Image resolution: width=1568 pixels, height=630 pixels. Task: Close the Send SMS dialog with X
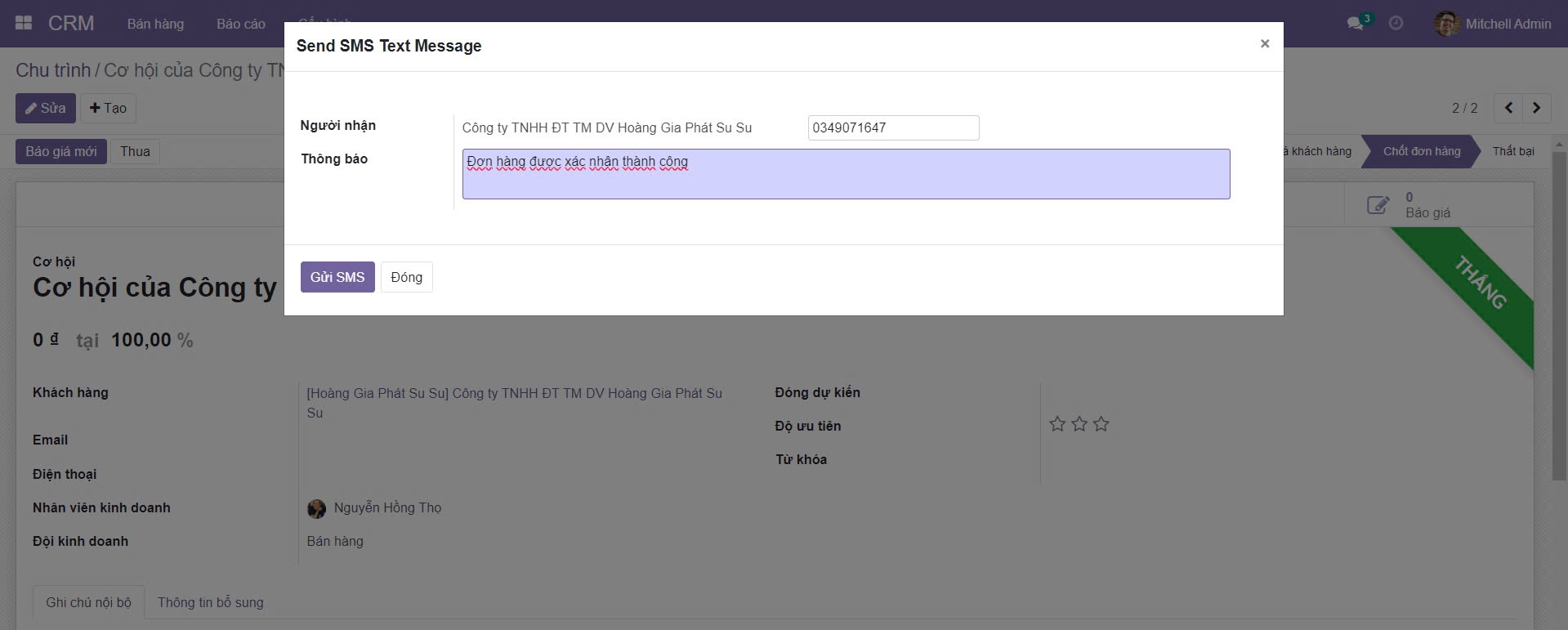tap(1264, 44)
